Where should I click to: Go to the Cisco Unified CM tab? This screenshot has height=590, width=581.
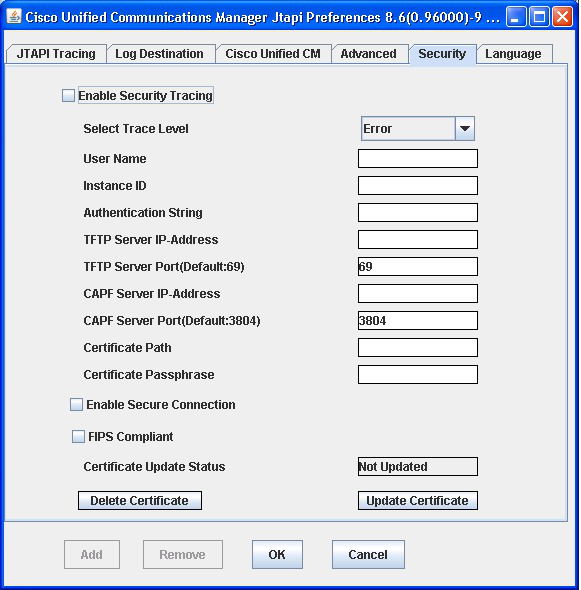pyautogui.click(x=273, y=54)
